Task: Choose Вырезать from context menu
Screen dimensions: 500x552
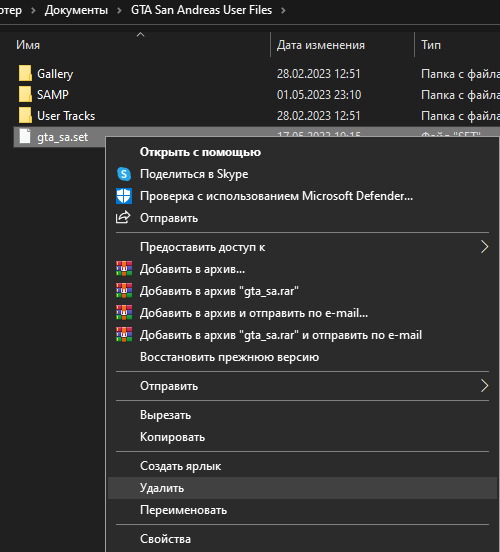Action: tap(302, 415)
